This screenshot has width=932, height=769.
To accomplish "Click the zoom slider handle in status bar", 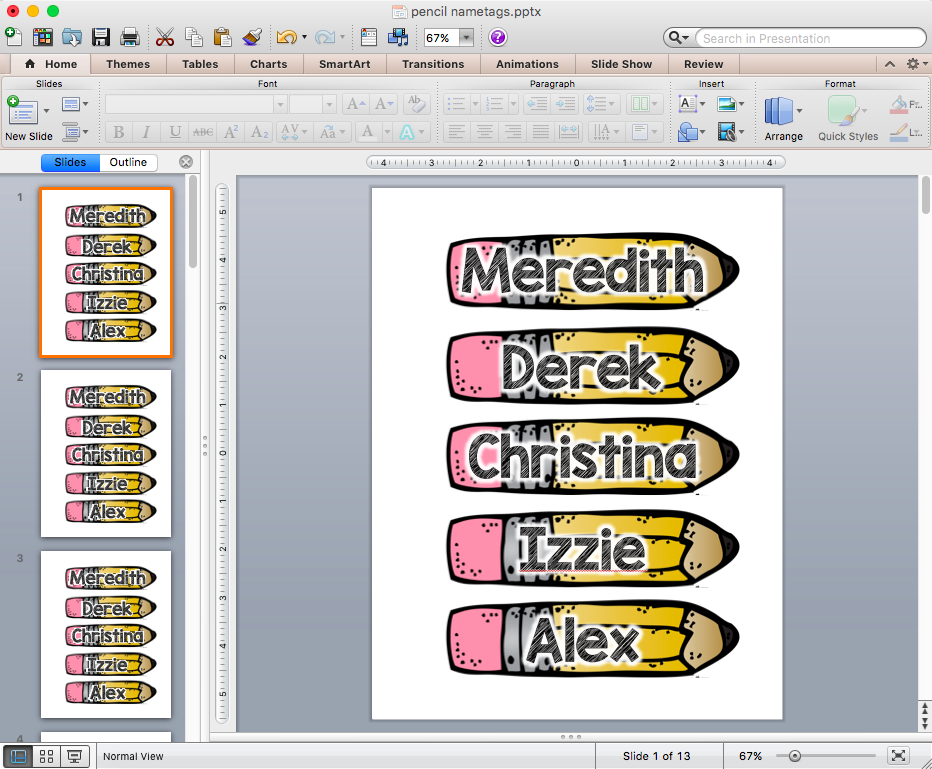I will tap(795, 756).
